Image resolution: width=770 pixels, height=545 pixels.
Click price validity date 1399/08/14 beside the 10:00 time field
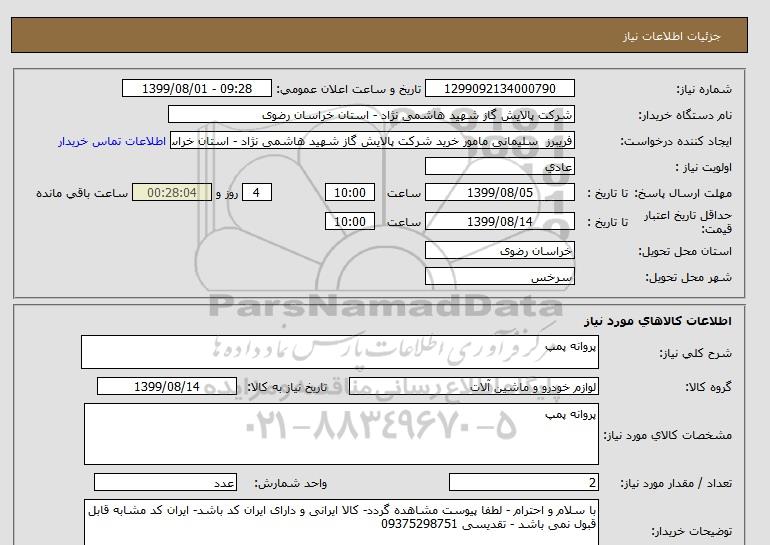click(499, 221)
